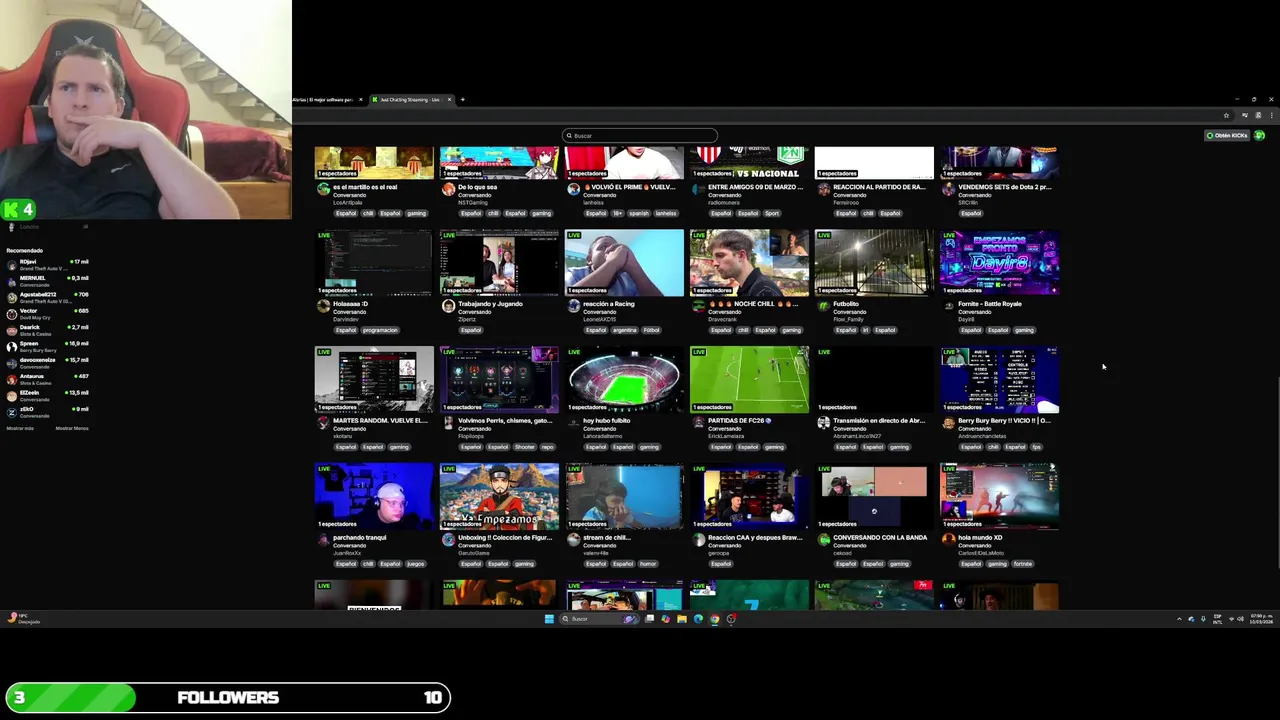Click the 'programacion' tag under Holaaaaa
The image size is (1280, 720).
(x=380, y=330)
